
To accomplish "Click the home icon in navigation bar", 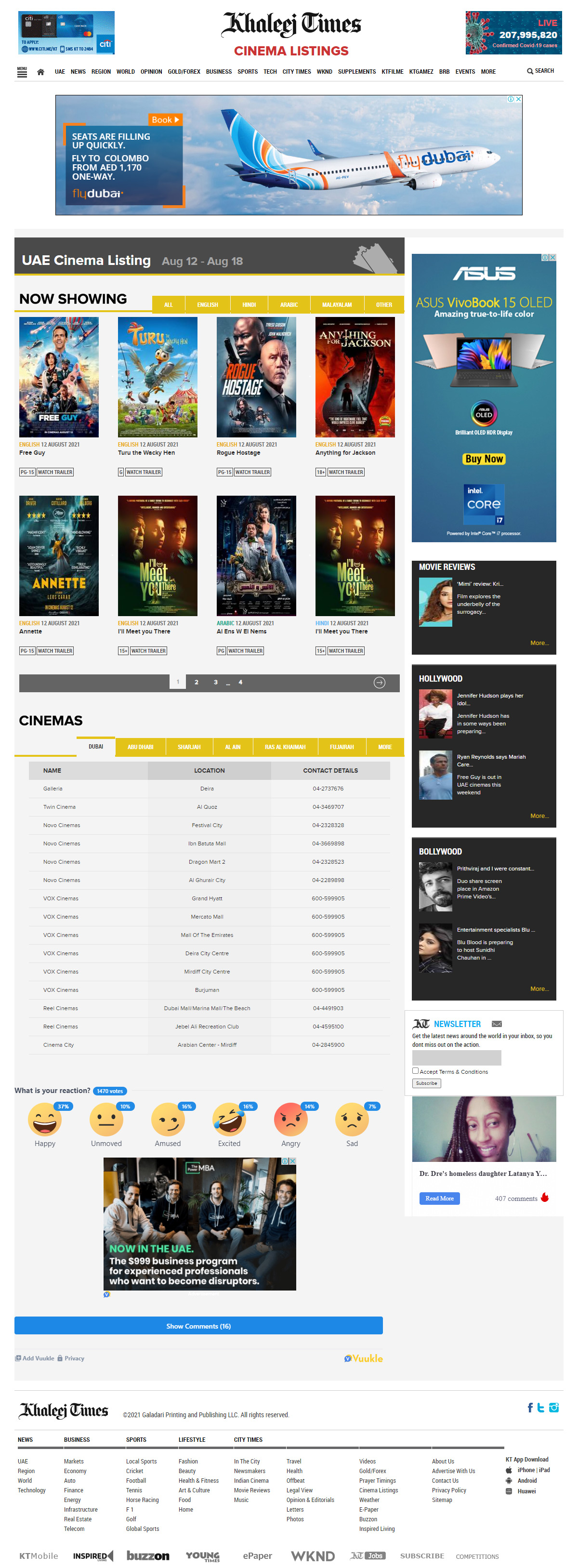I will coord(41,72).
